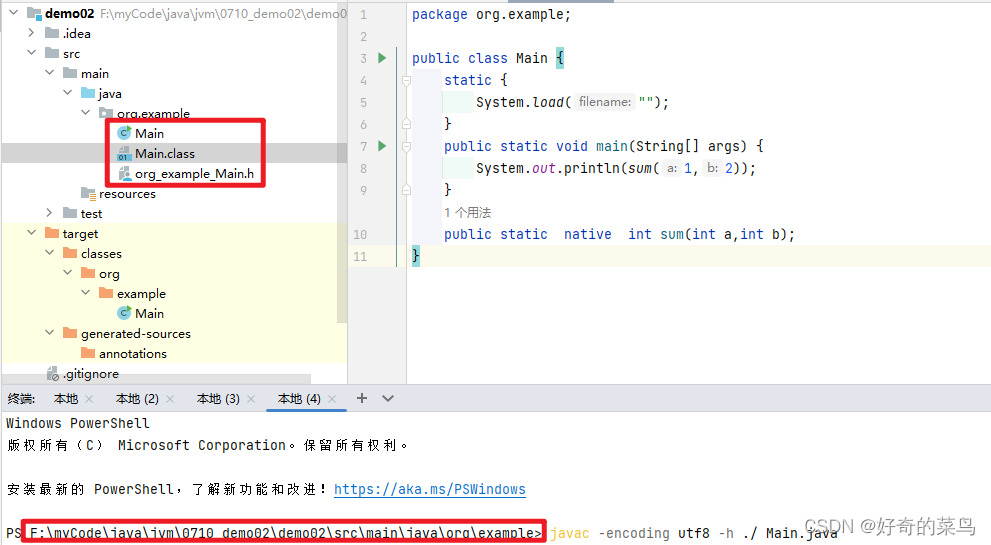The image size is (991, 545).
Task: Close the 本地 (3) terminal tab
Action: pyautogui.click(x=251, y=399)
